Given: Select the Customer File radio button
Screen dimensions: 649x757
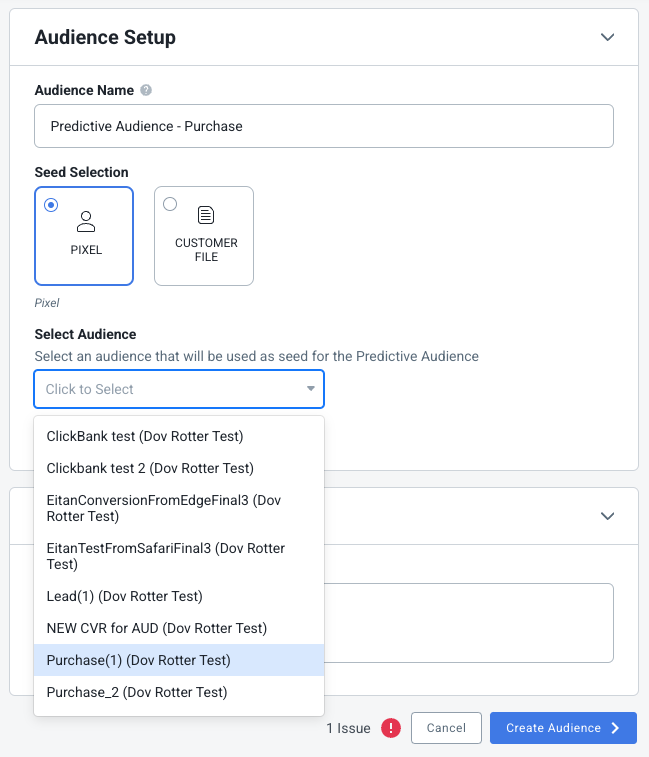Looking at the screenshot, I should pyautogui.click(x=170, y=204).
